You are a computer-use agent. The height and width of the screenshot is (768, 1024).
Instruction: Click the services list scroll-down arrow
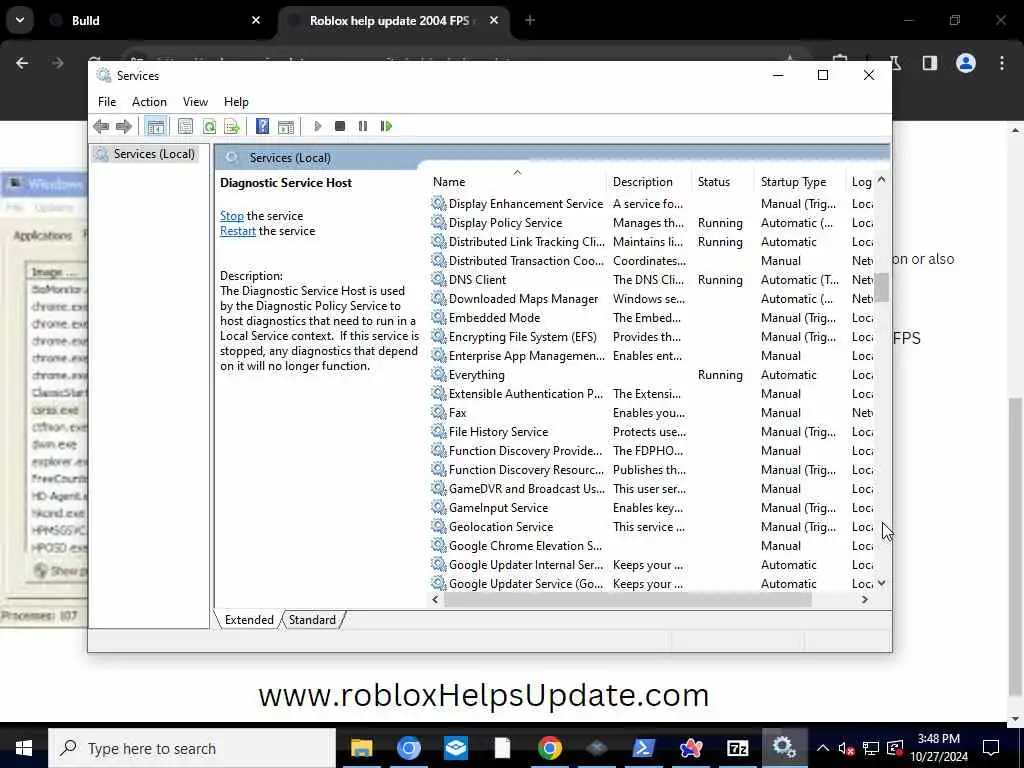[882, 583]
